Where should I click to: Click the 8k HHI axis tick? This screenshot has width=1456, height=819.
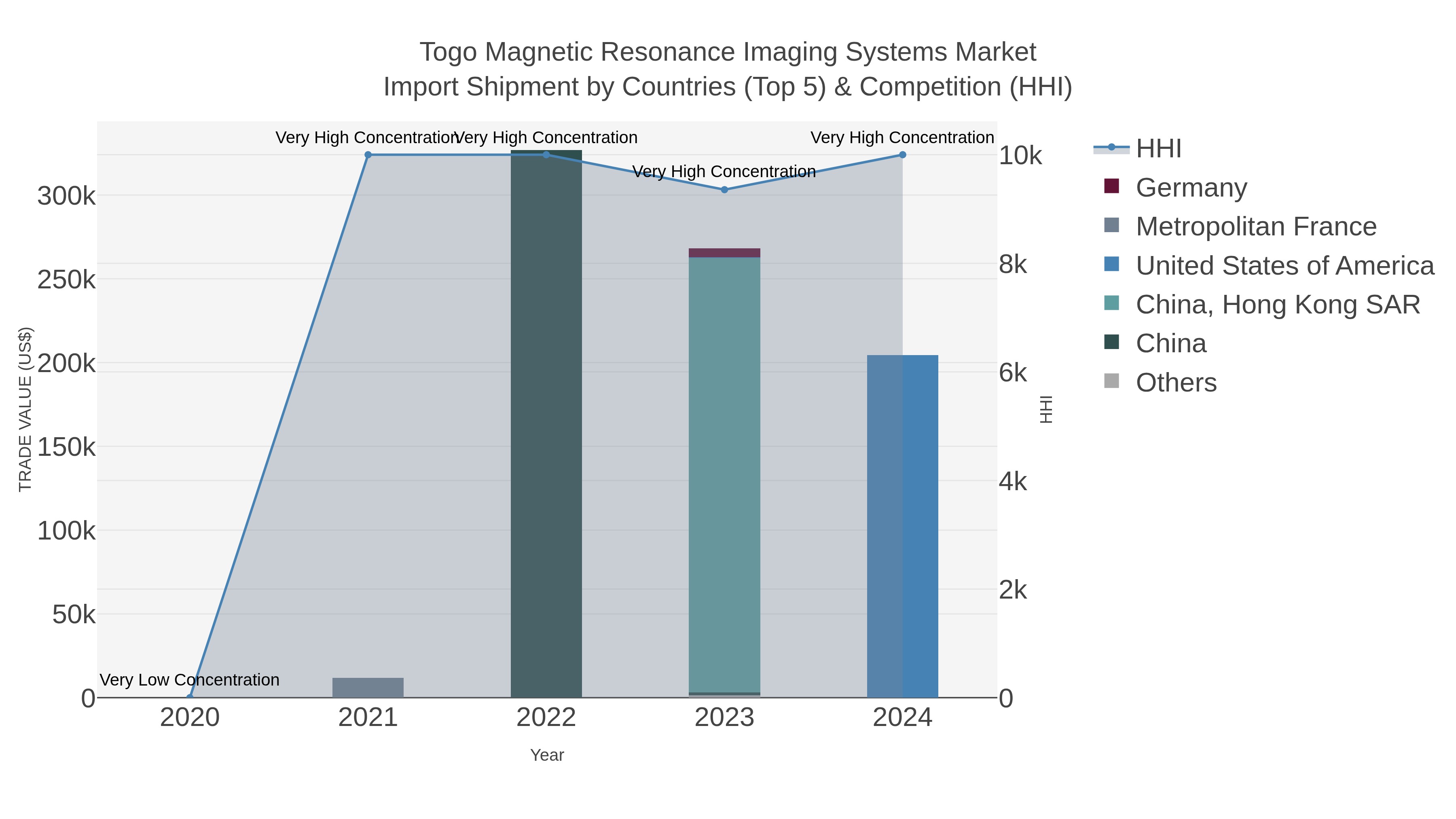[1013, 264]
